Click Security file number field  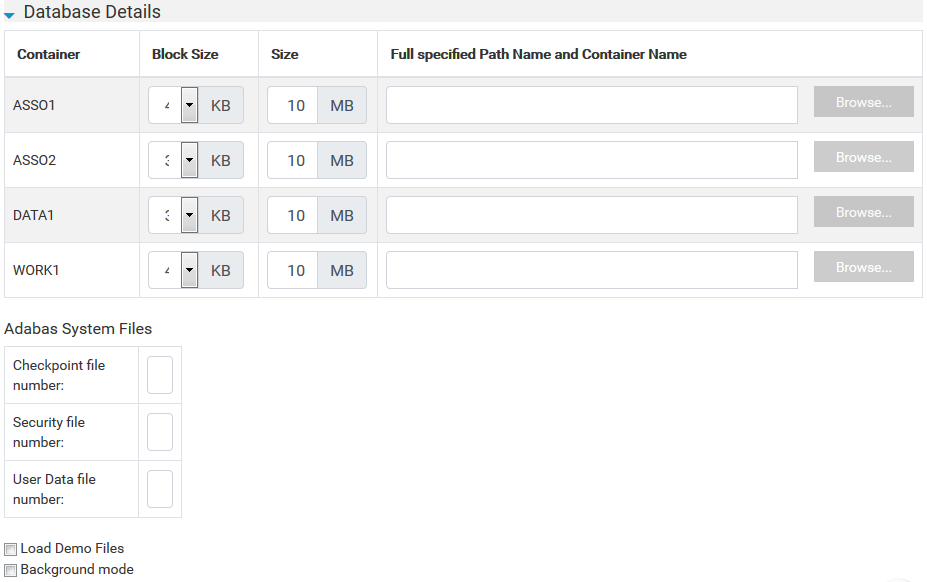point(160,432)
